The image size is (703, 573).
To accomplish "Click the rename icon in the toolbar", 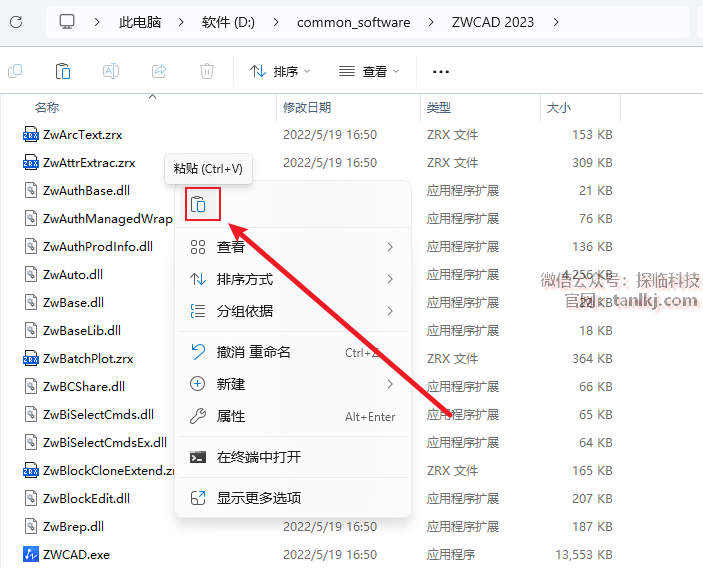I will pyautogui.click(x=111, y=71).
